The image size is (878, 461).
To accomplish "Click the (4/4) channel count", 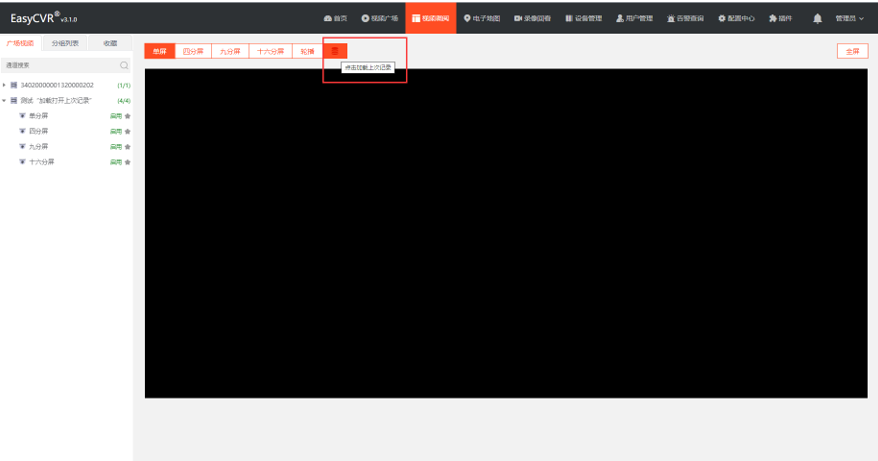I will [124, 101].
